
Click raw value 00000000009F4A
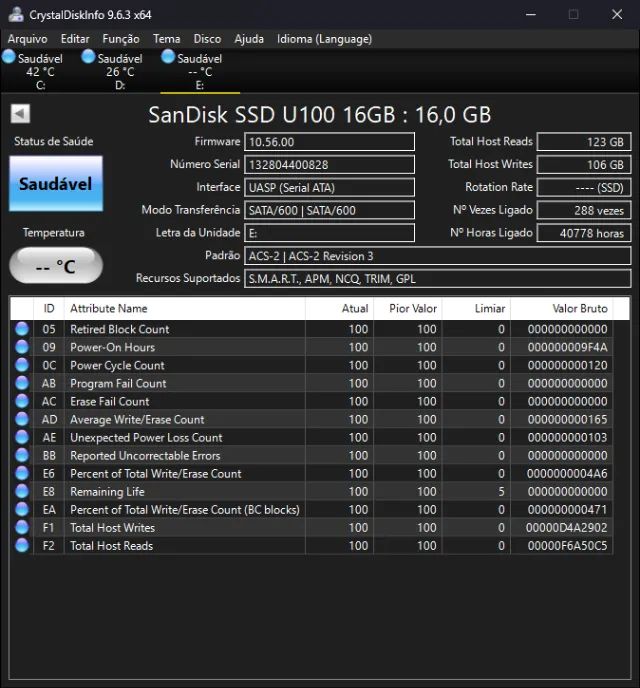[x=567, y=347]
